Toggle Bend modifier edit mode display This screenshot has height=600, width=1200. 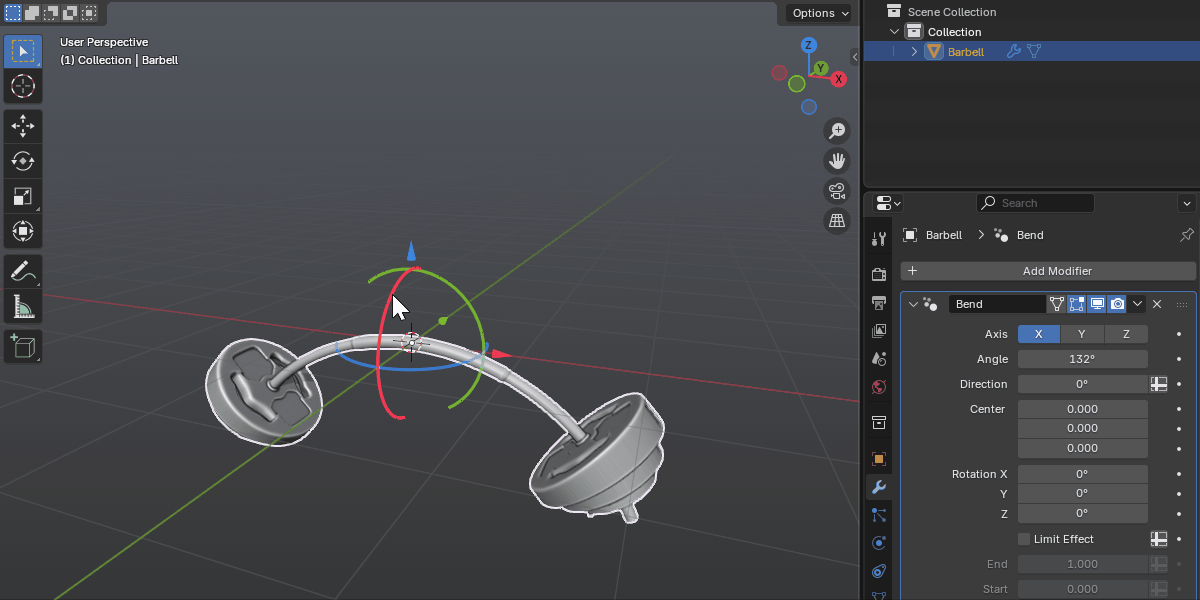[1077, 304]
